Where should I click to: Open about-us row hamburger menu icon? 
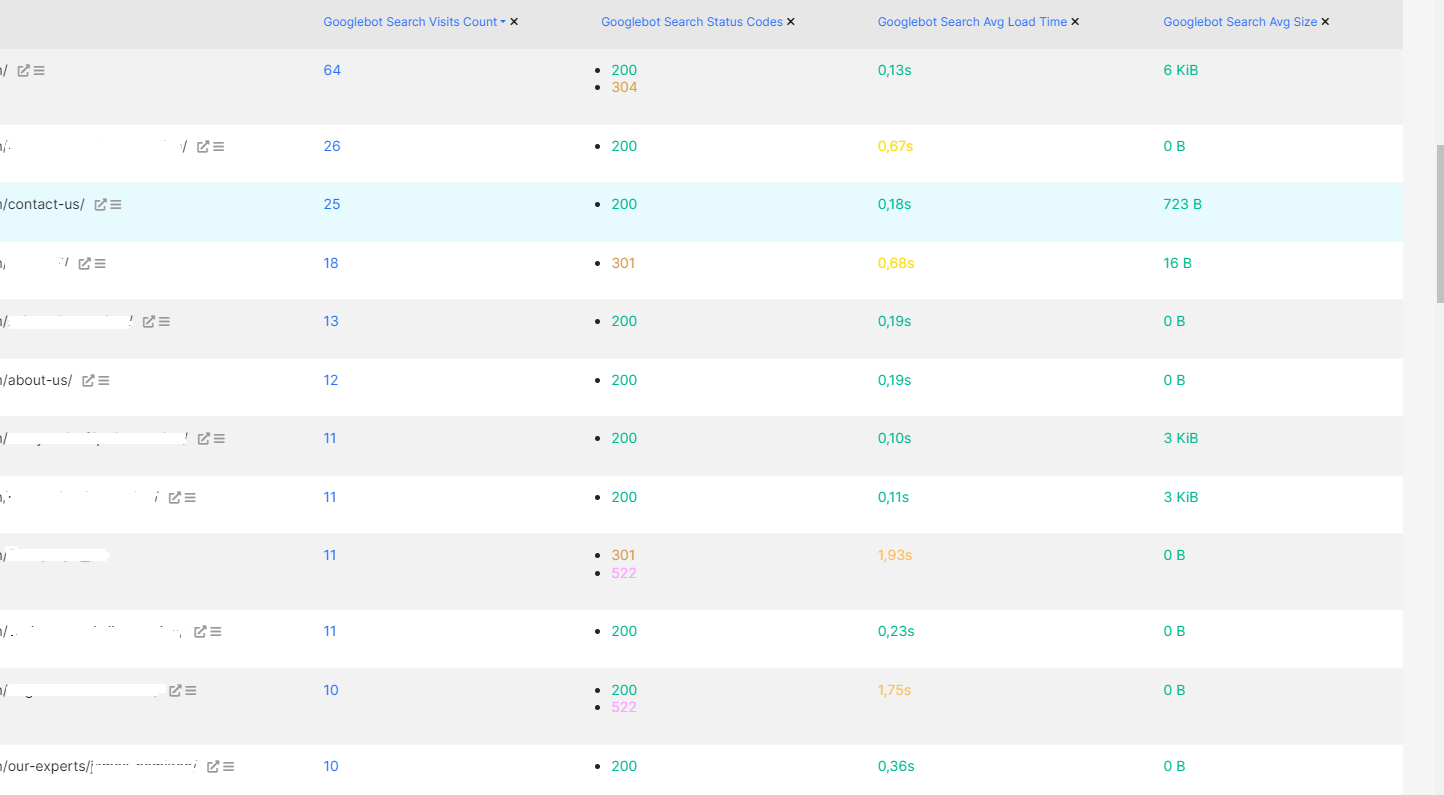[x=103, y=381]
